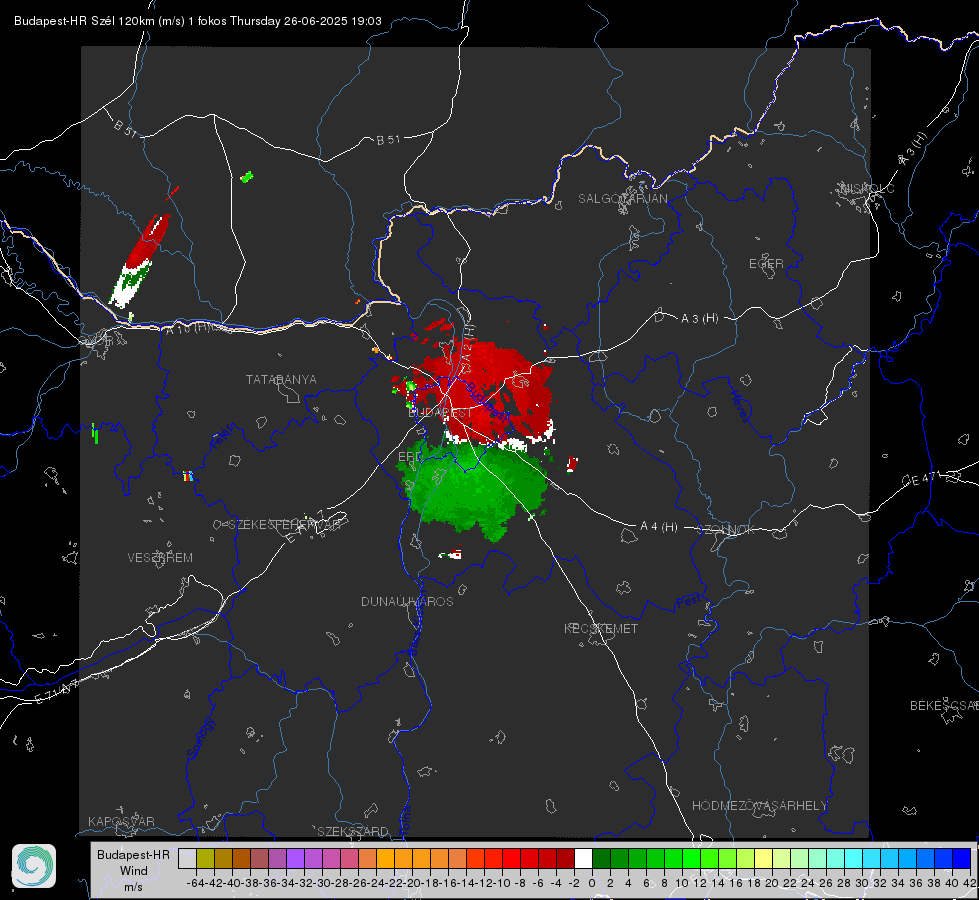Click the HungaroMet swirl logo icon
Viewport: 979px width, 900px height.
[34, 866]
